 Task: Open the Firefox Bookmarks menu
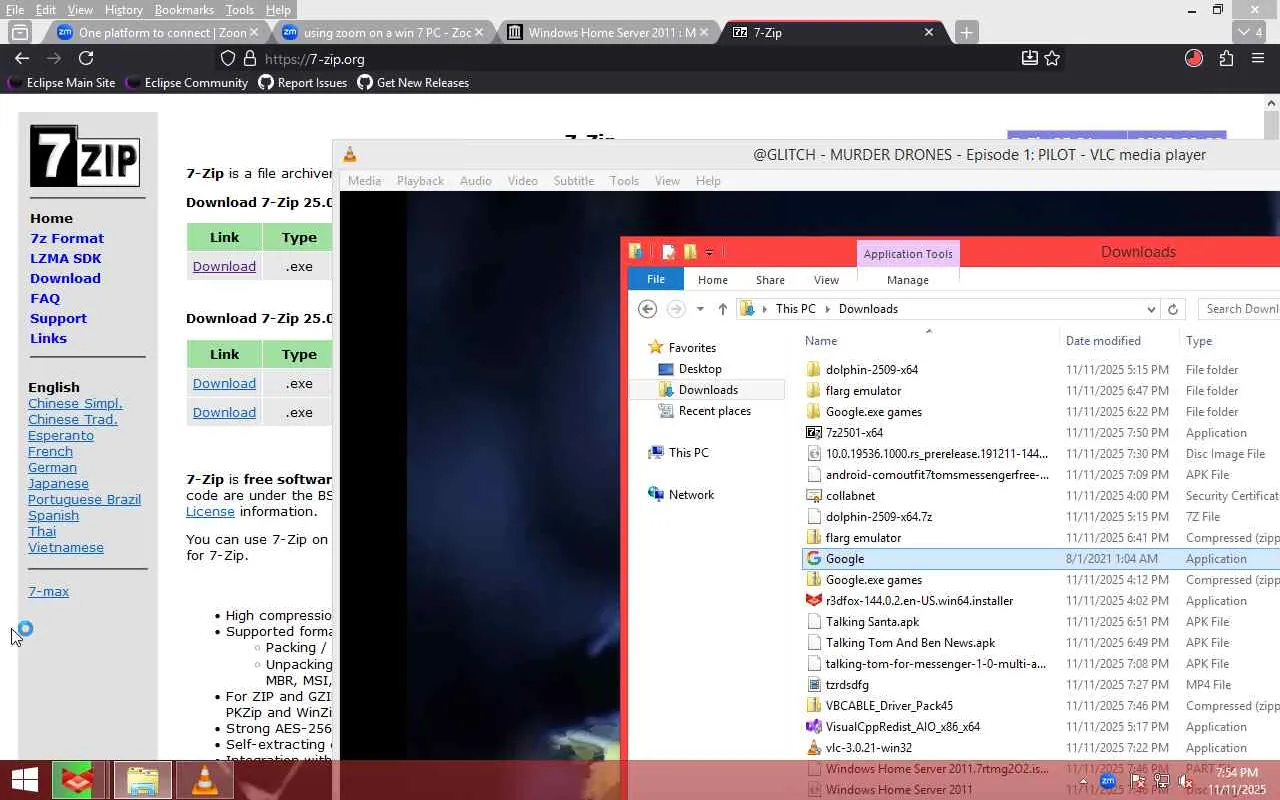click(184, 10)
